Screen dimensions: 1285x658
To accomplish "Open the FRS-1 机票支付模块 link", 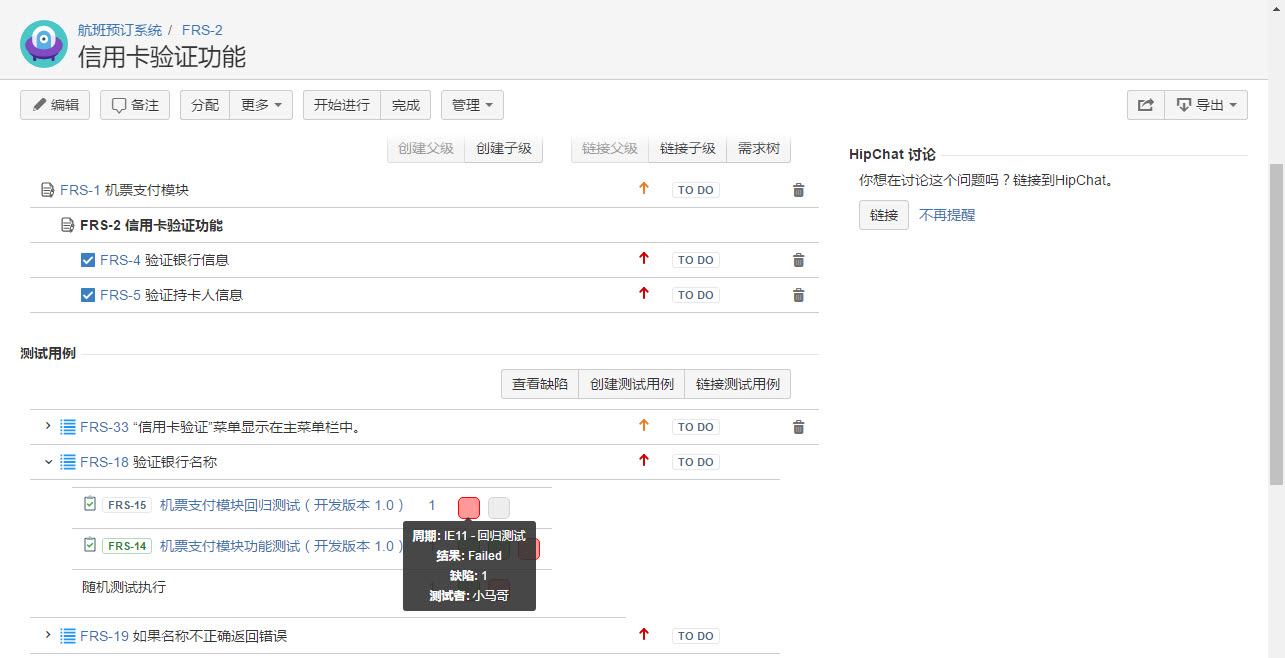I will pos(125,190).
